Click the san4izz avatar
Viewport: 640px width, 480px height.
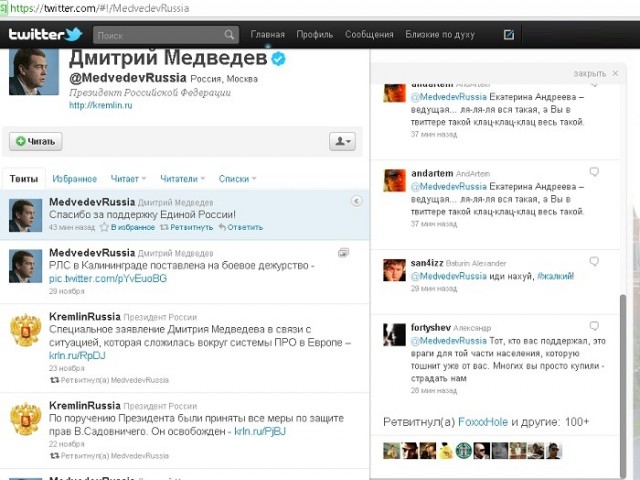(394, 270)
